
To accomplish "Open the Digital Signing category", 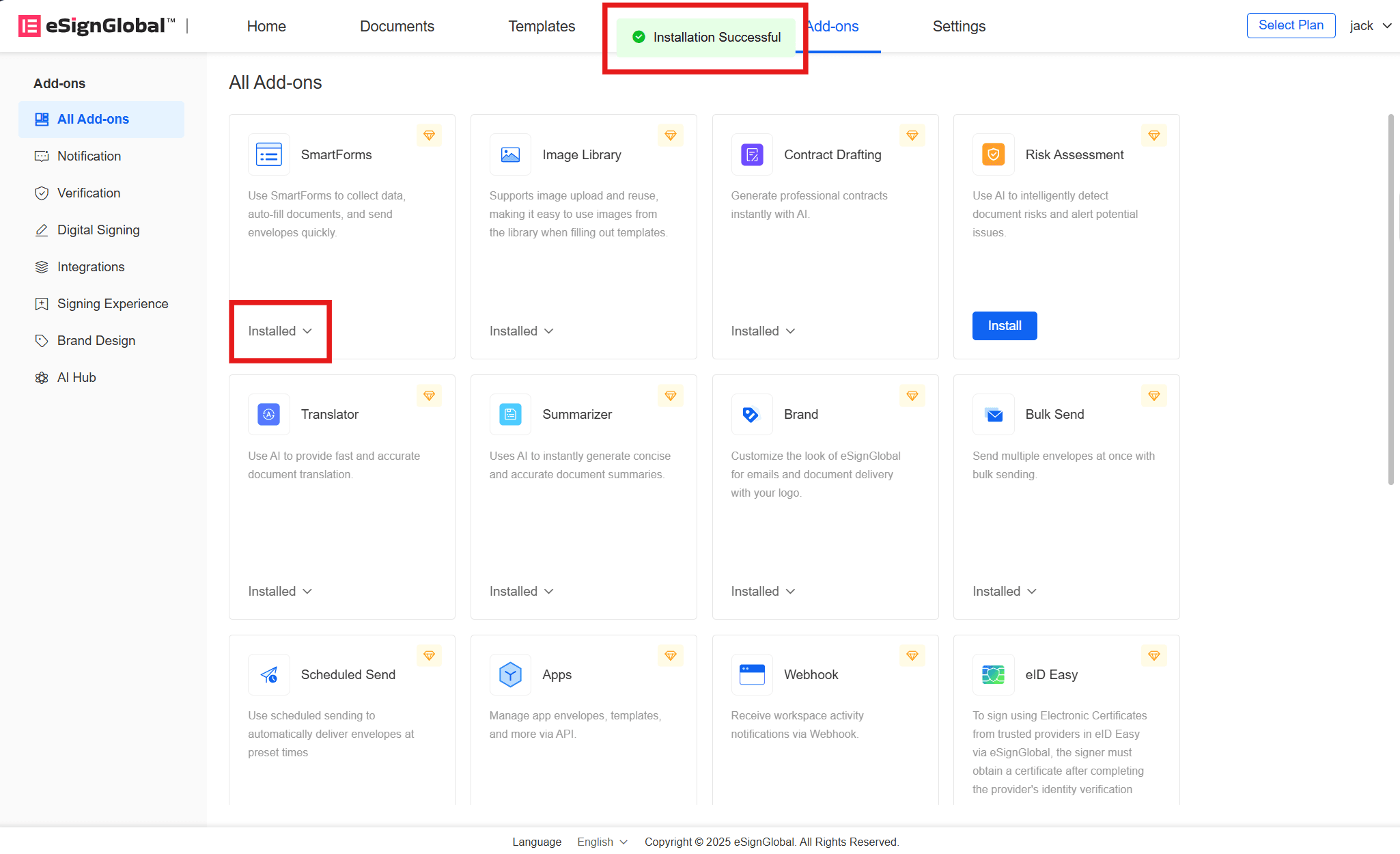I will point(101,230).
